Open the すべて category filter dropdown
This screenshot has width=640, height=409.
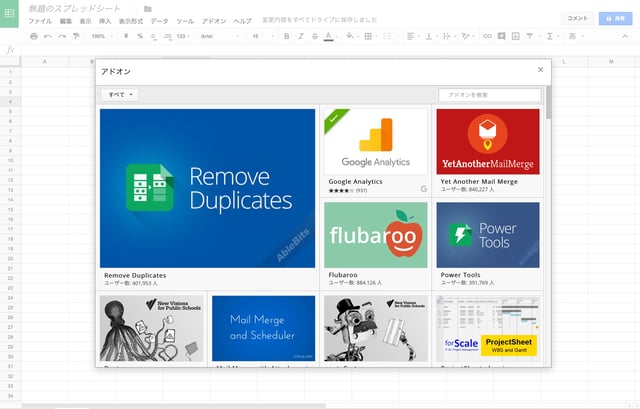[120, 95]
